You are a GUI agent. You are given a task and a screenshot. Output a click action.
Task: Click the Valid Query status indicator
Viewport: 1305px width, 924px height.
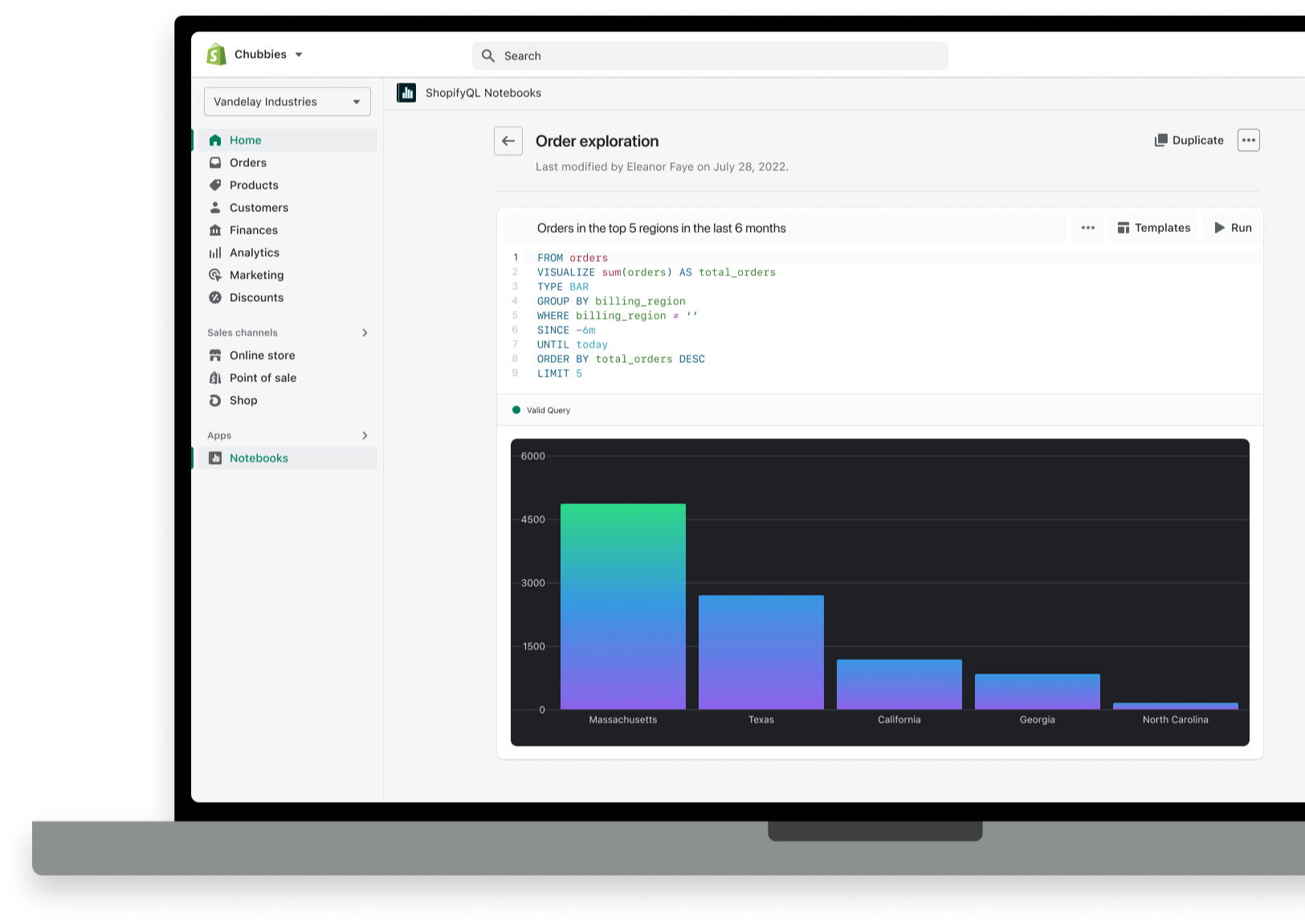(x=541, y=410)
